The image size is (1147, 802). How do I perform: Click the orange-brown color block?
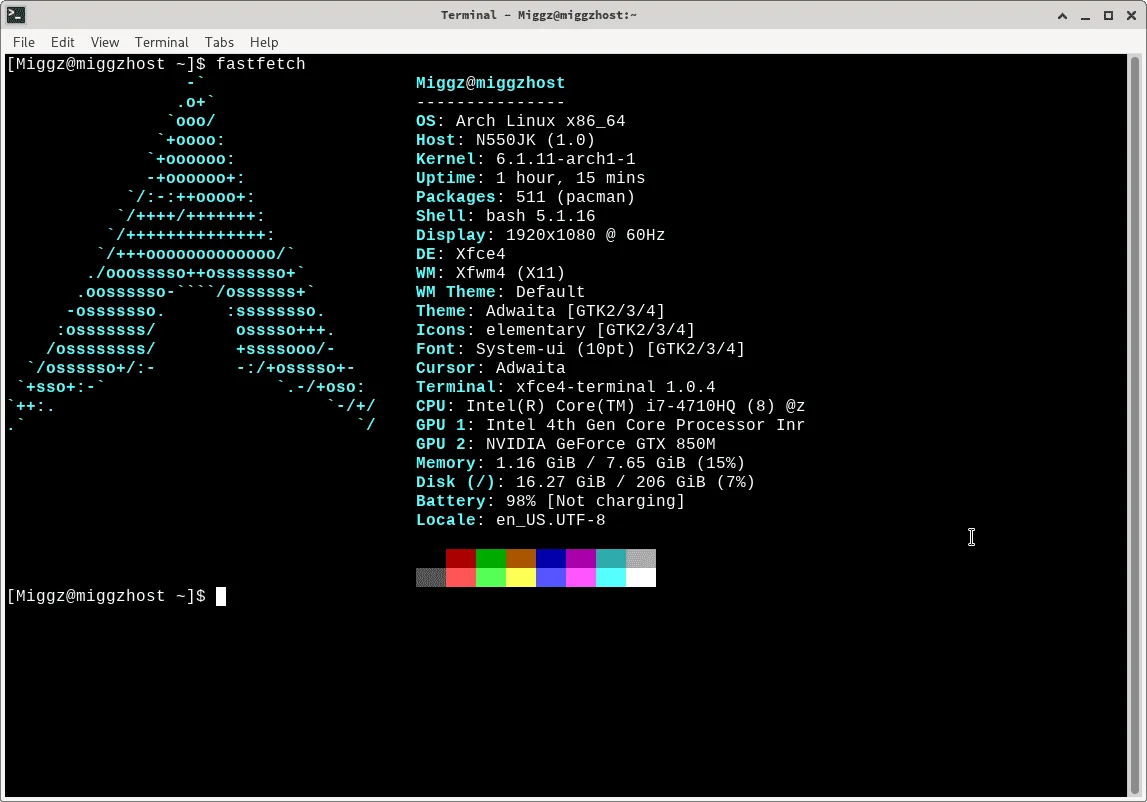click(x=521, y=558)
